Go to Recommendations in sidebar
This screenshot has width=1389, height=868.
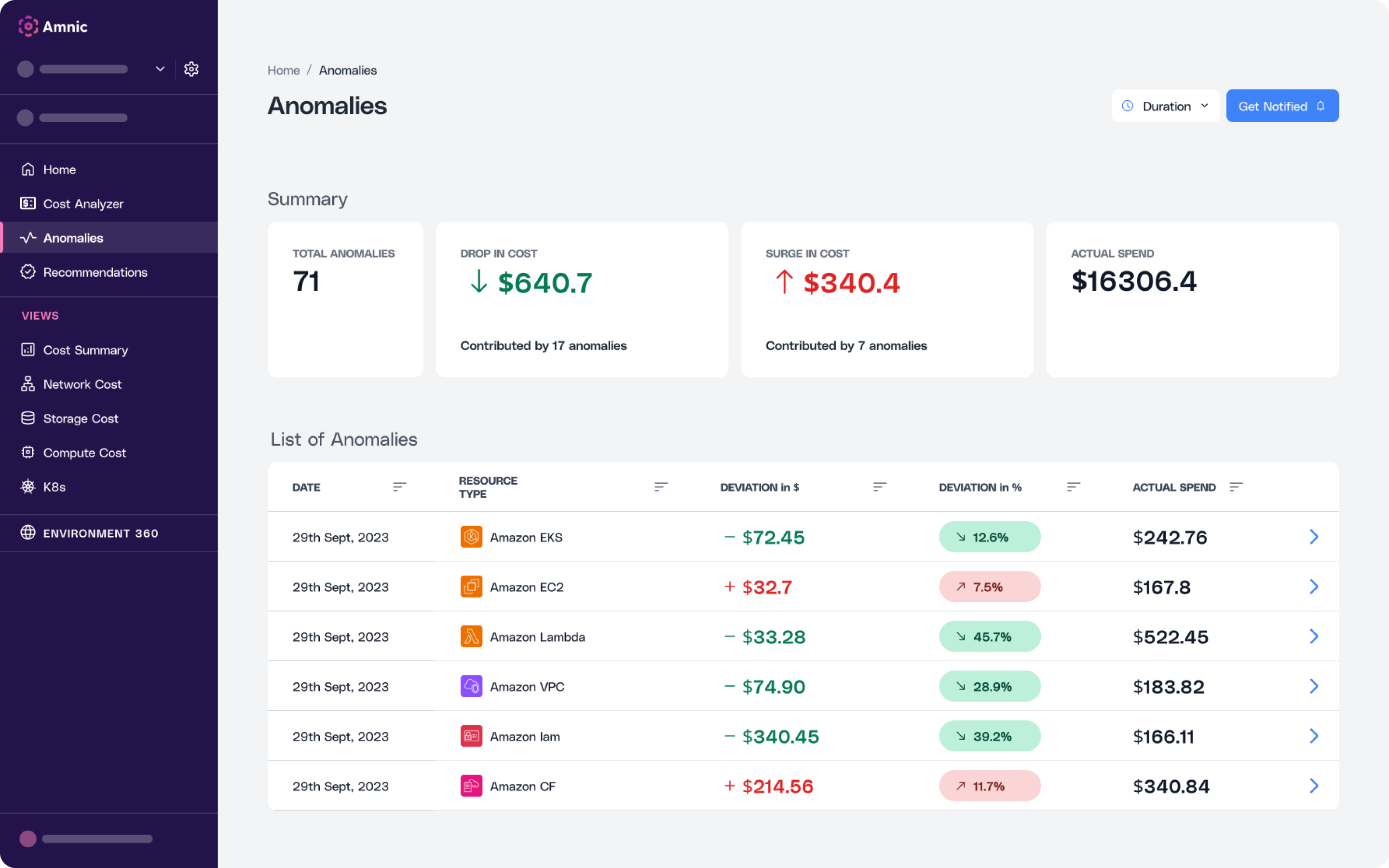click(x=95, y=272)
